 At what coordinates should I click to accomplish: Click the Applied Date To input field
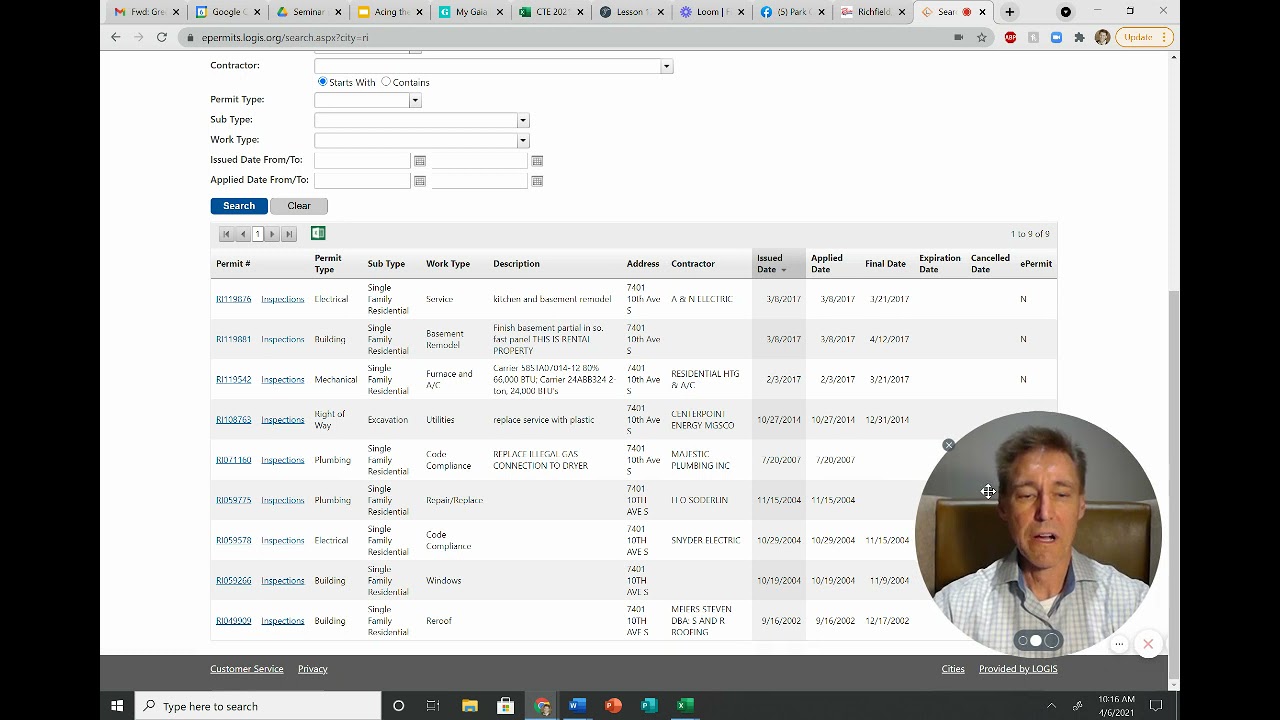coord(479,181)
